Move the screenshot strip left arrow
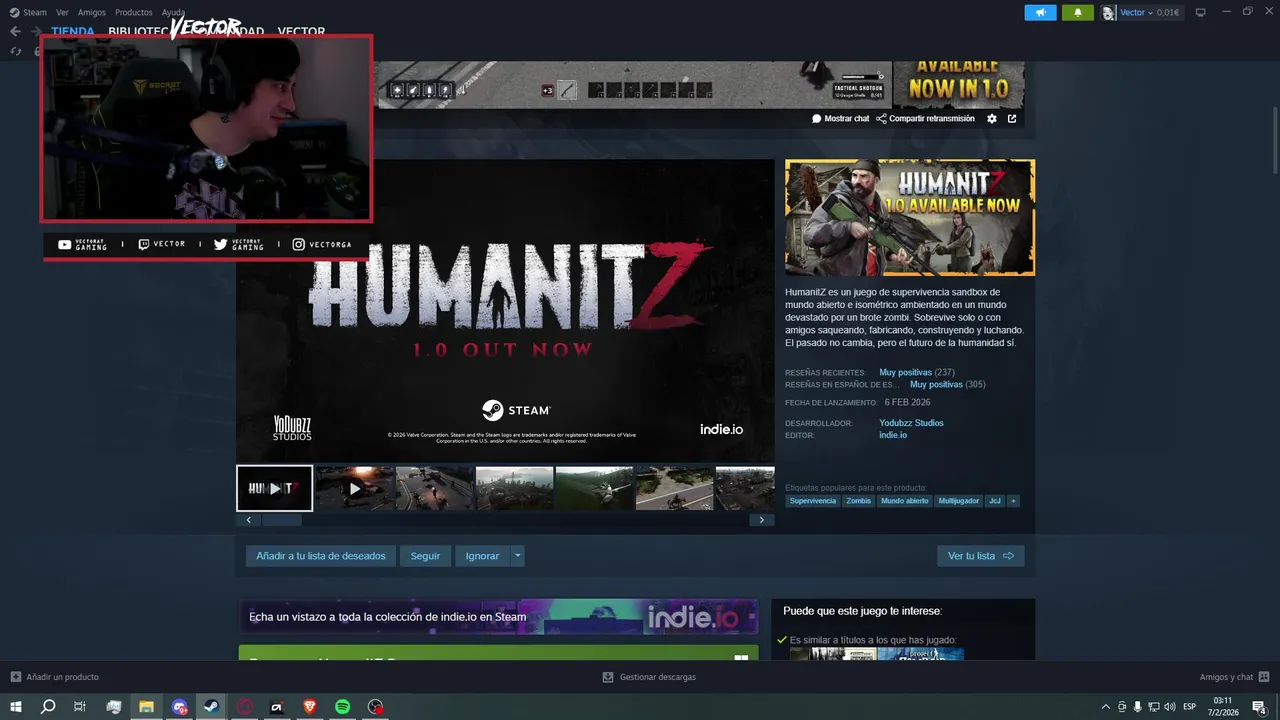 249,520
